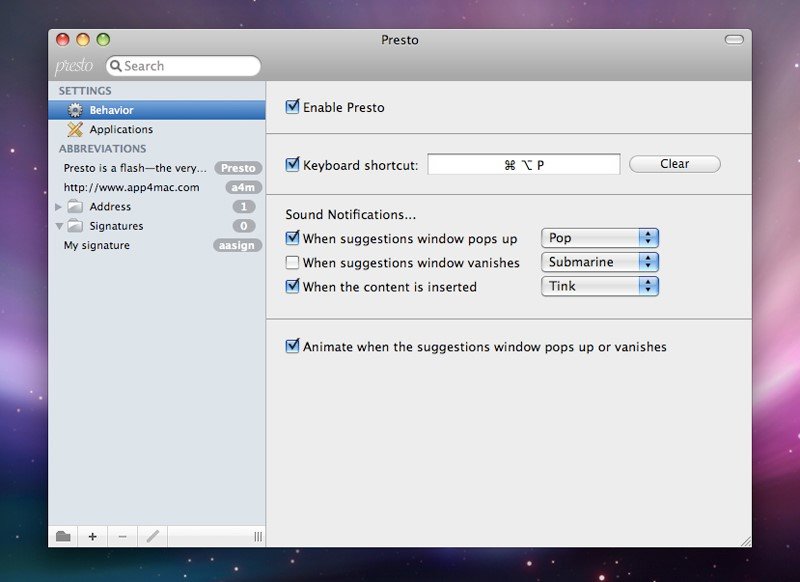
Task: Check 'When suggestions window vanishes'
Action: (292, 262)
